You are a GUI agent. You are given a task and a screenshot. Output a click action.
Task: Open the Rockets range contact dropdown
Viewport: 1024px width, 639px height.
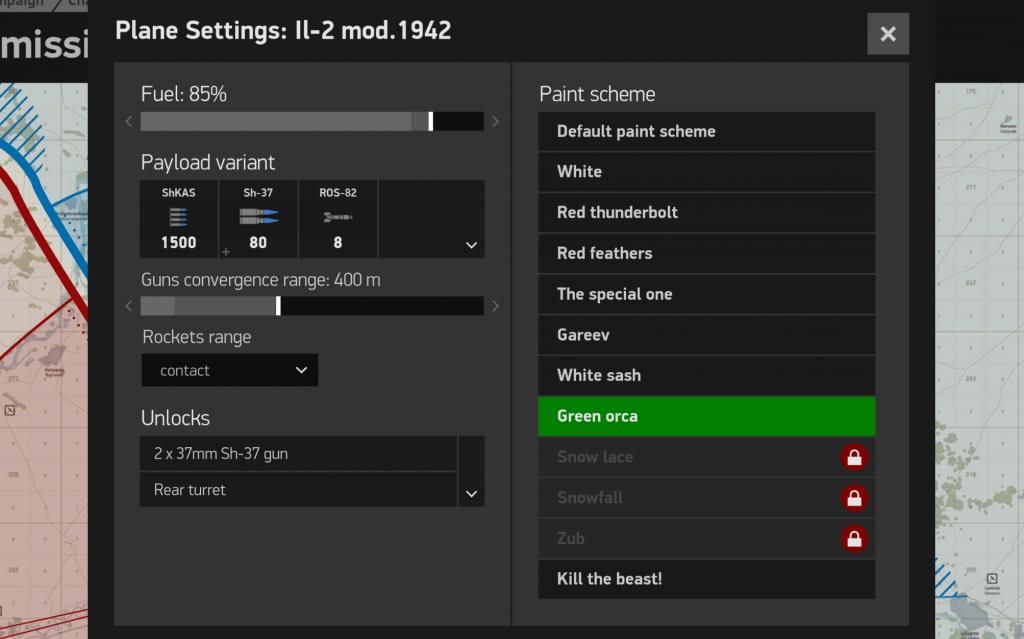coord(230,370)
